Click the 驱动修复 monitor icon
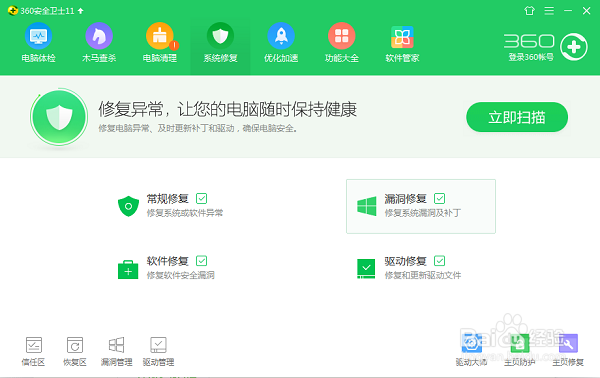Image resolution: width=600 pixels, height=378 pixels. 366,269
